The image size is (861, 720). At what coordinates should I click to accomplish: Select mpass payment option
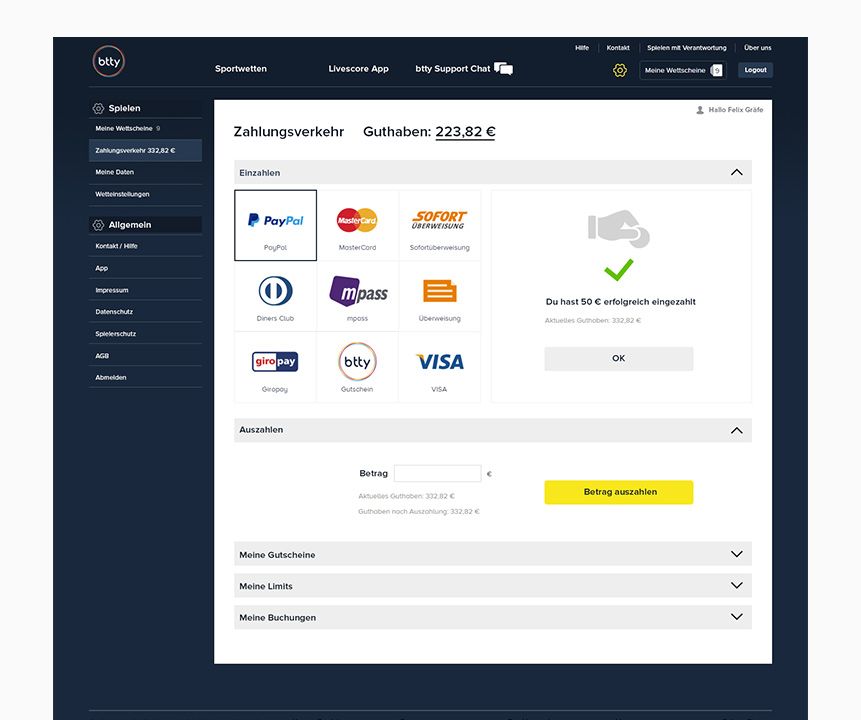(357, 296)
